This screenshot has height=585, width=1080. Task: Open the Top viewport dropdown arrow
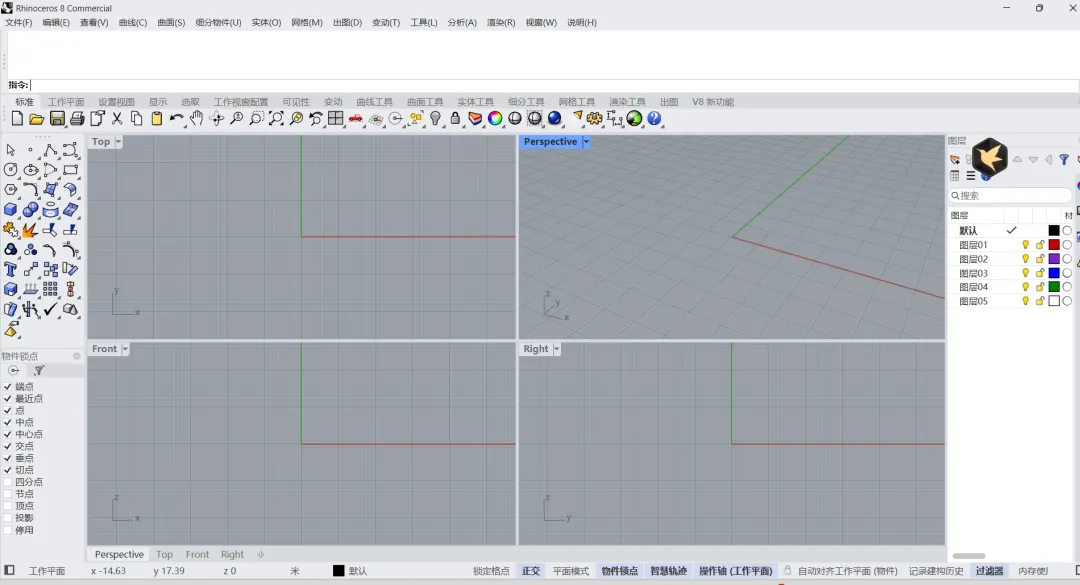pyautogui.click(x=118, y=141)
